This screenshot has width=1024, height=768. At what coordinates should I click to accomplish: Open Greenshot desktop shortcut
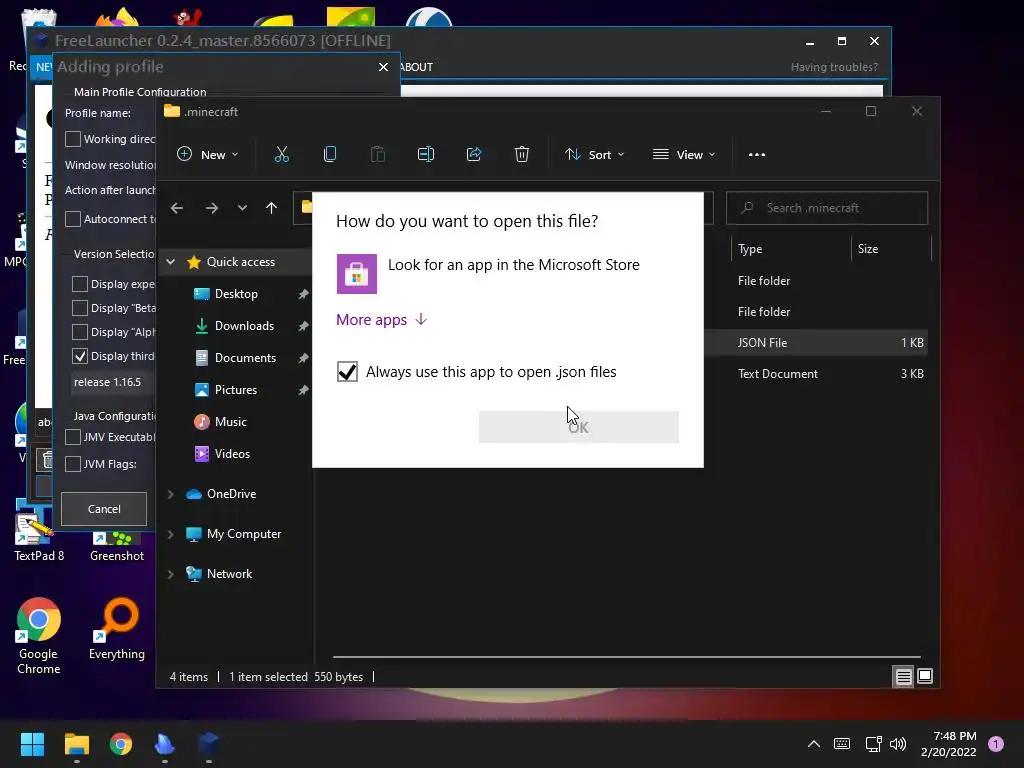117,547
